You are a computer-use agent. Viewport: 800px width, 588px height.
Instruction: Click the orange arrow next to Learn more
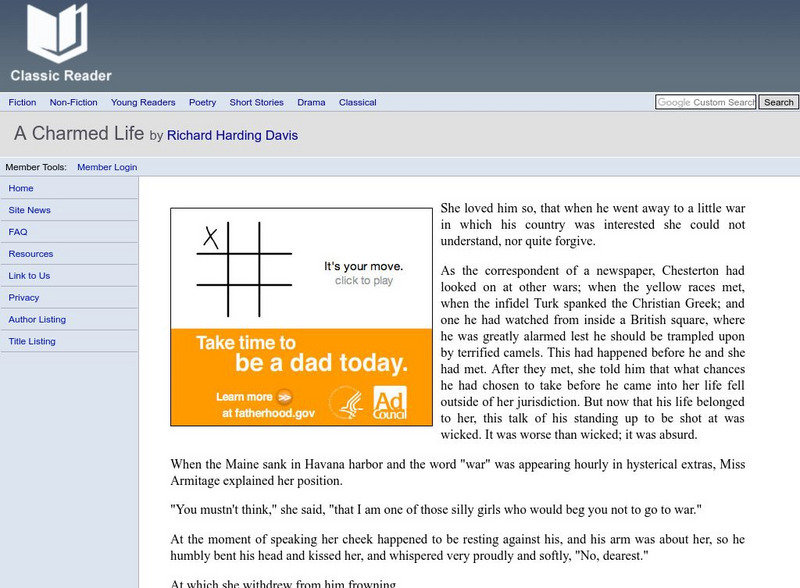pos(284,396)
